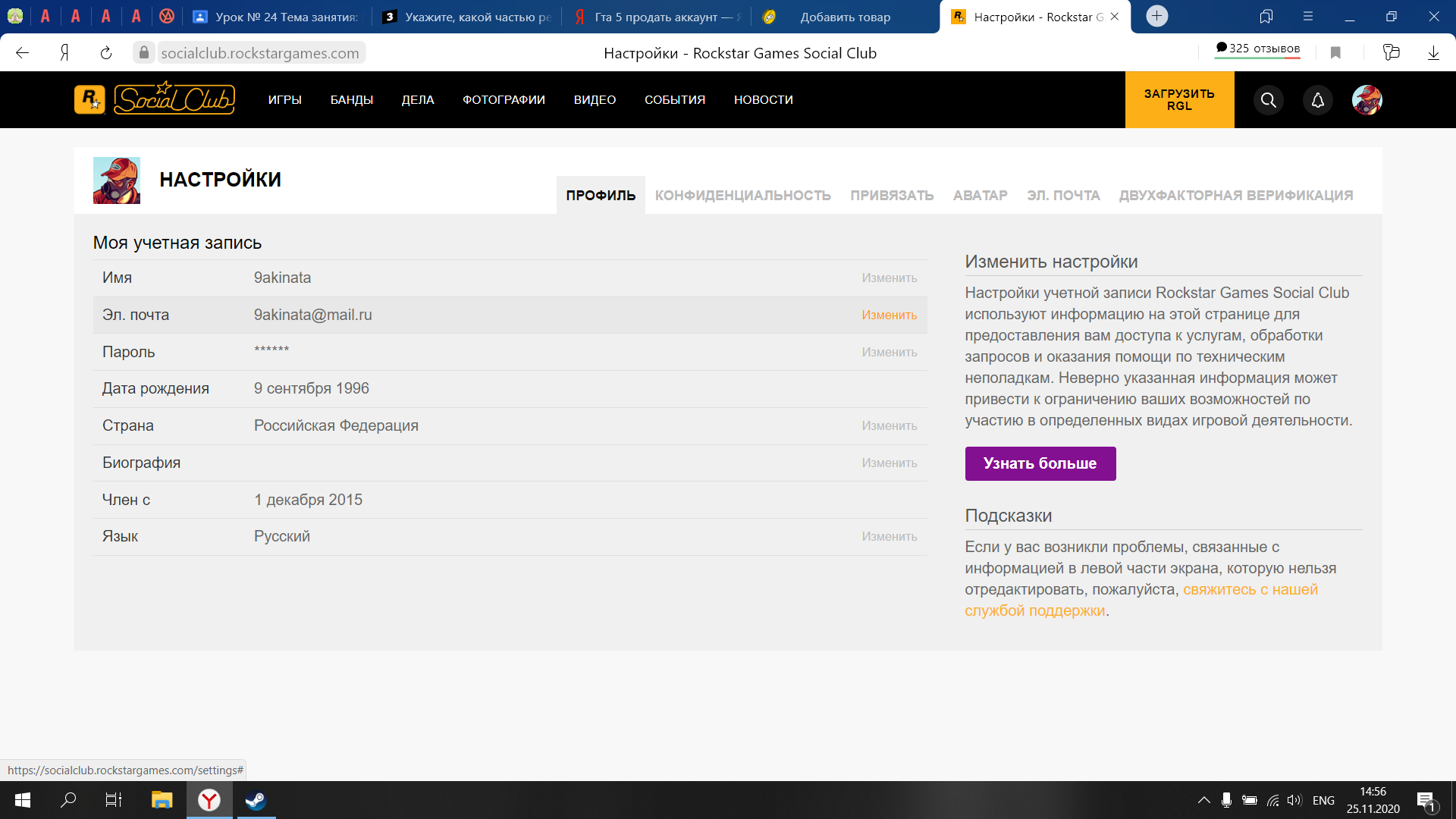Open ВИДЕО in site navigation
Image resolution: width=1456 pixels, height=819 pixels.
(595, 99)
